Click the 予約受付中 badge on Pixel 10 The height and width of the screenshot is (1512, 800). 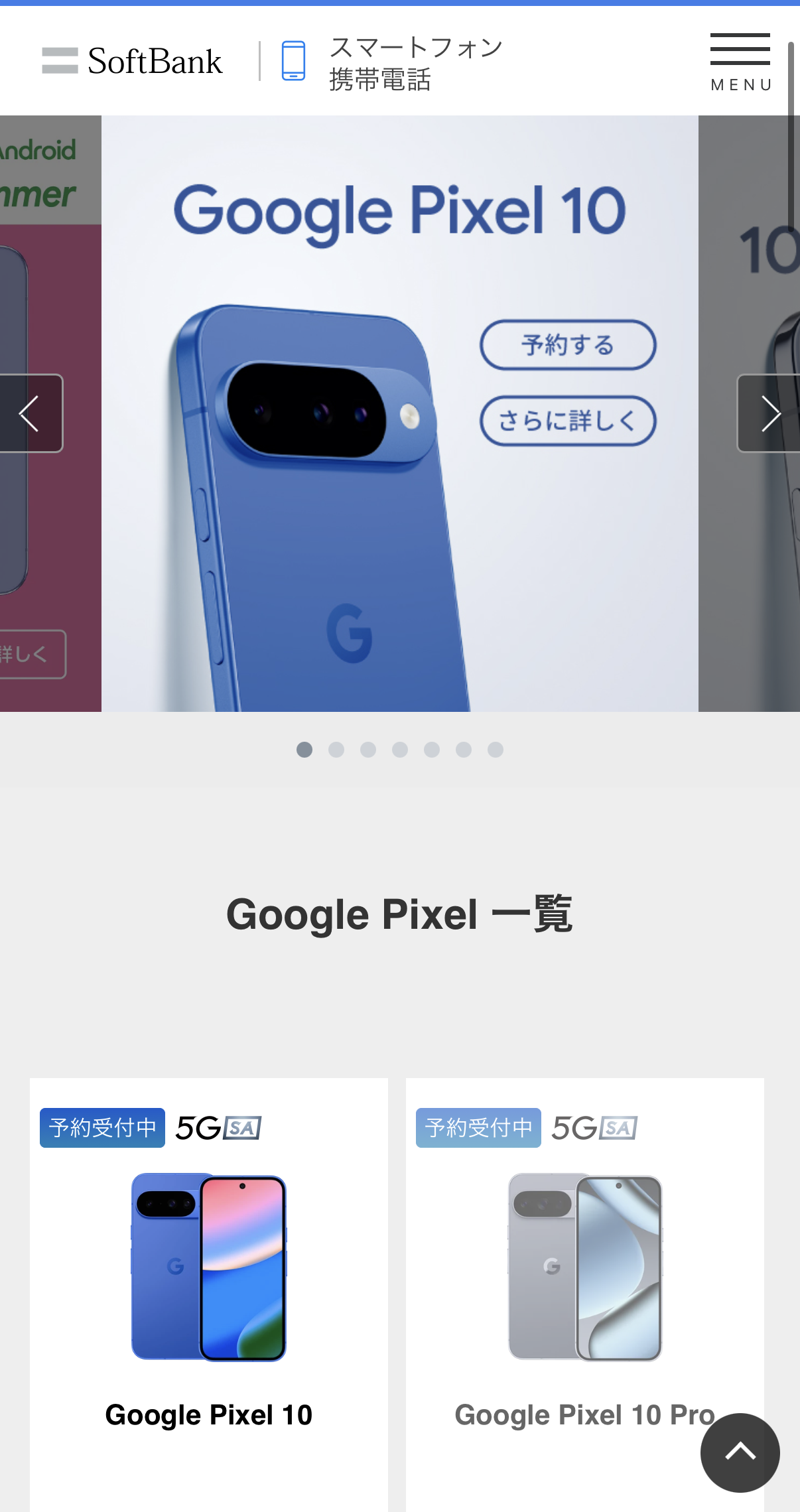pyautogui.click(x=102, y=1128)
